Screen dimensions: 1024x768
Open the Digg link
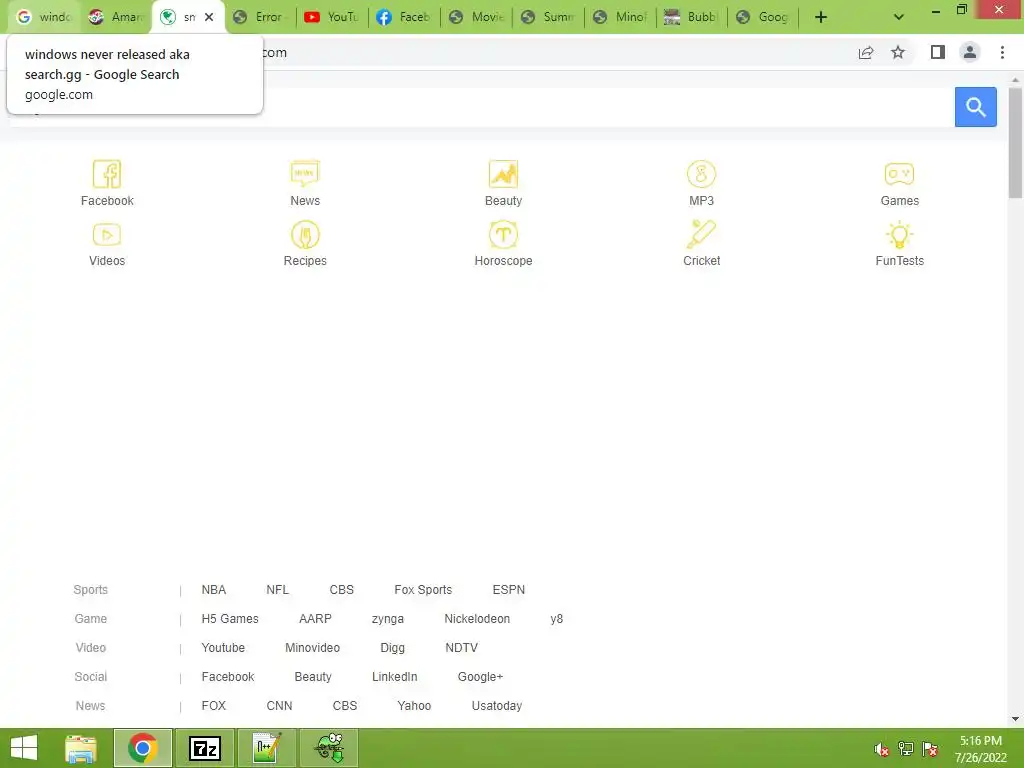coord(392,648)
